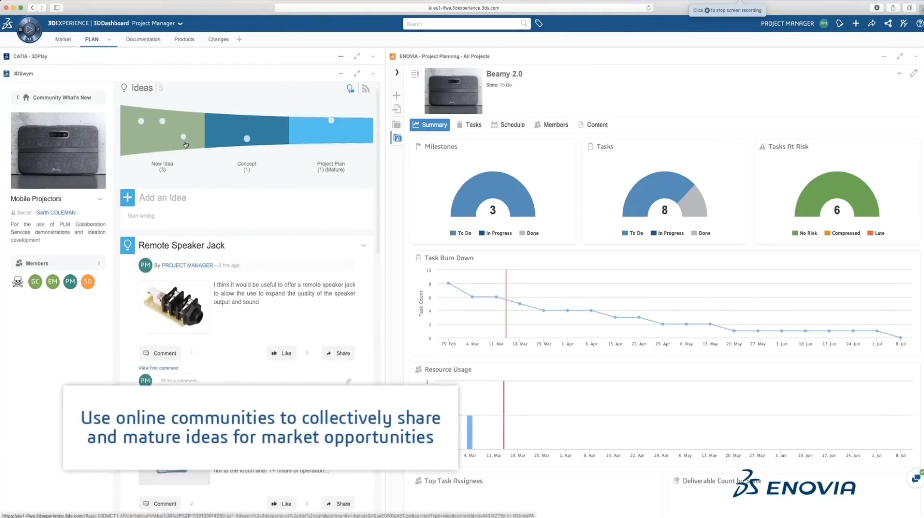Open Garth COLEMAN profile link
This screenshot has width=924, height=518.
pos(56,213)
